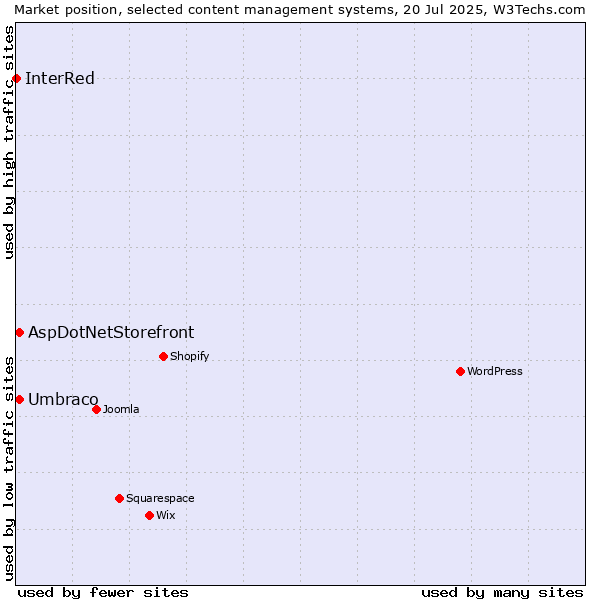Screen dimensions: 600x600
Task: Select the InterRed label
Action: (x=60, y=78)
